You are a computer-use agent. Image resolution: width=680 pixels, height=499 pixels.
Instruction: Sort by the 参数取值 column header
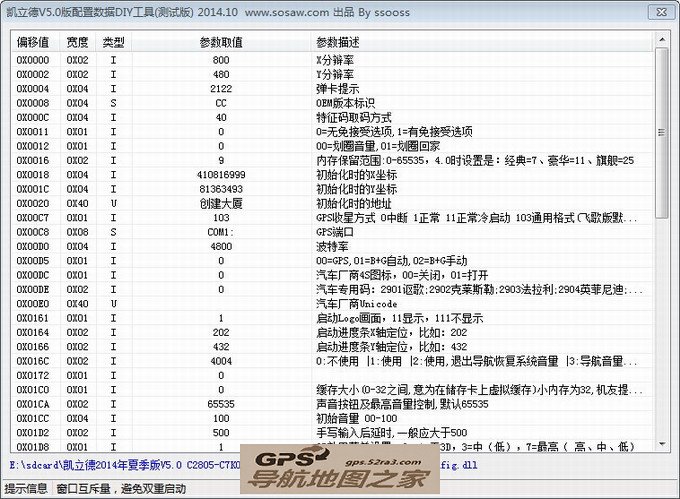tap(220, 44)
